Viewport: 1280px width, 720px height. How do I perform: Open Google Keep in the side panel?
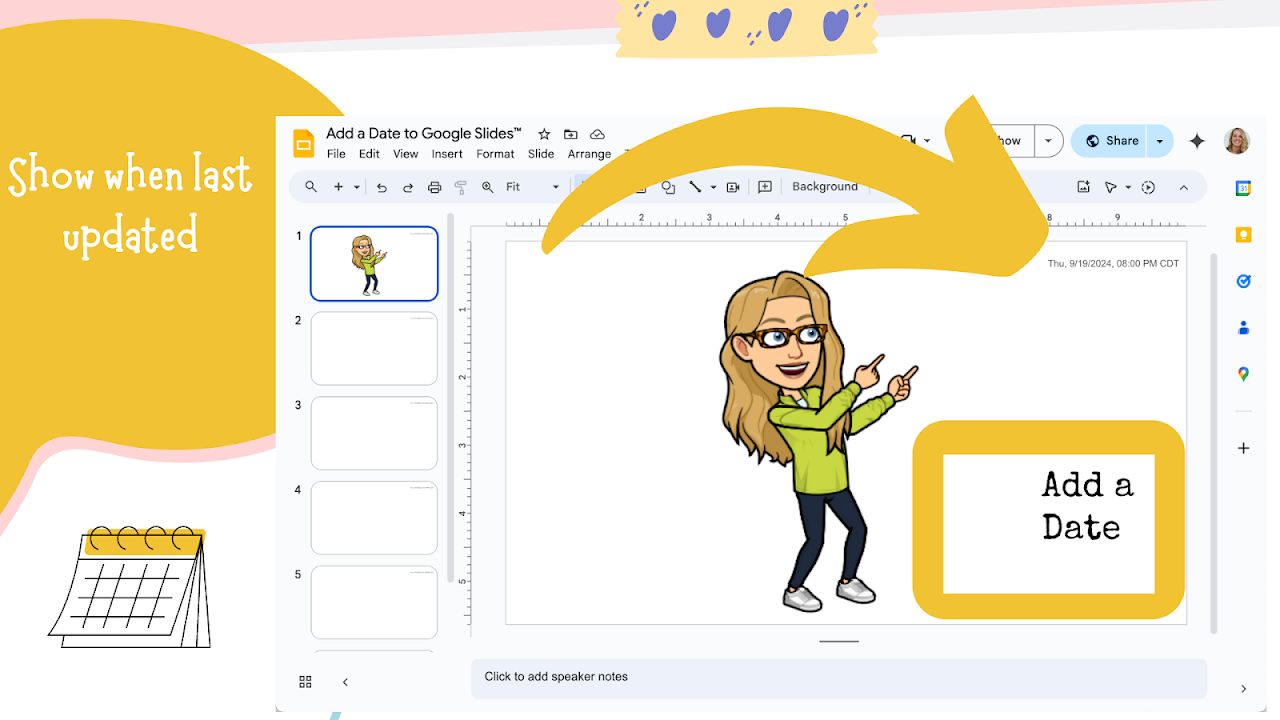[1243, 235]
